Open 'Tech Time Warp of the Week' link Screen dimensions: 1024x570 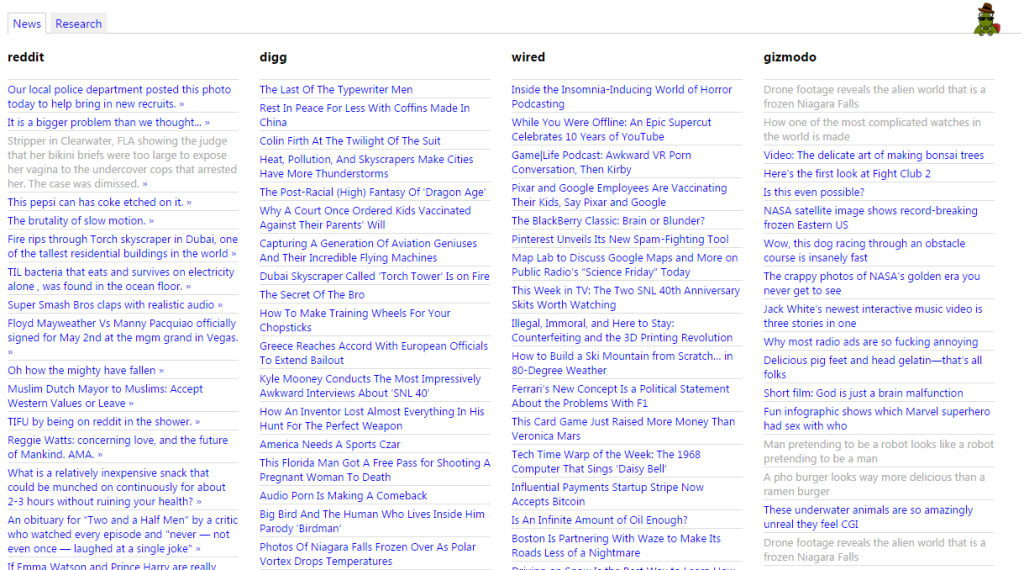(x=605, y=462)
